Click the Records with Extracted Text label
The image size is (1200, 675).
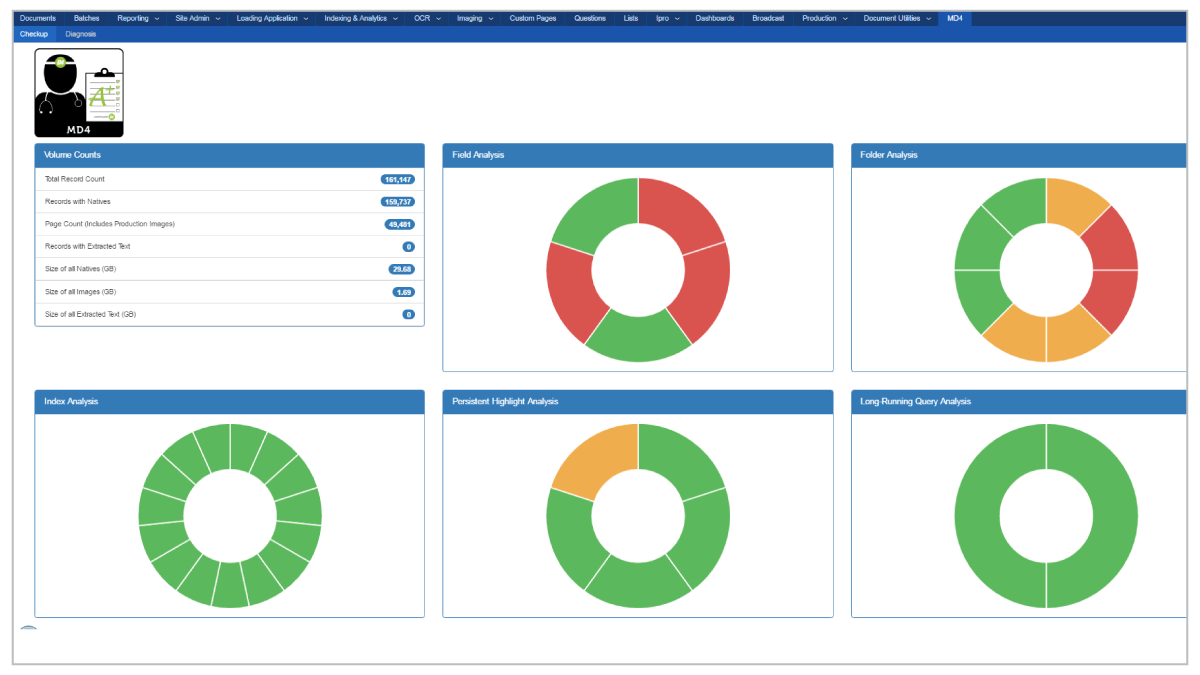click(88, 246)
